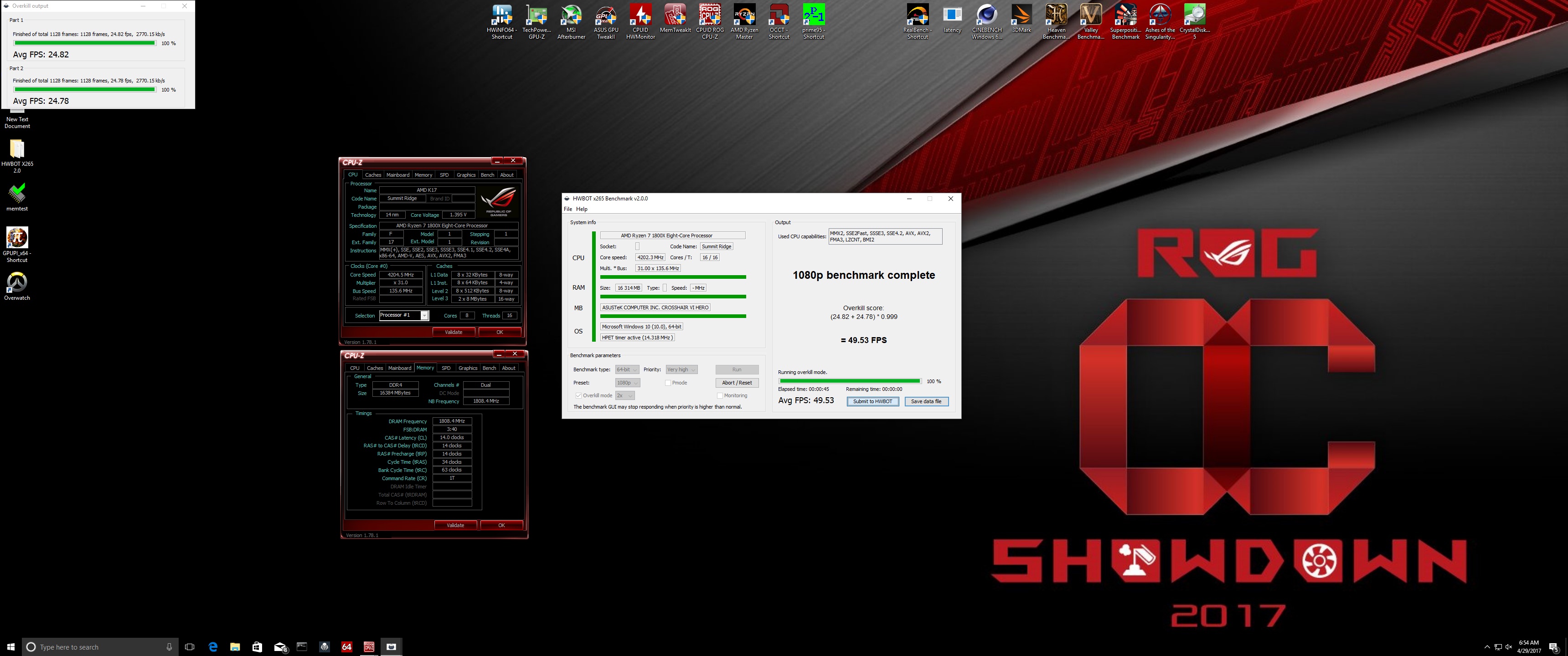Toggle the Pmode checkbox
The height and width of the screenshot is (656, 1568).
pyautogui.click(x=668, y=383)
